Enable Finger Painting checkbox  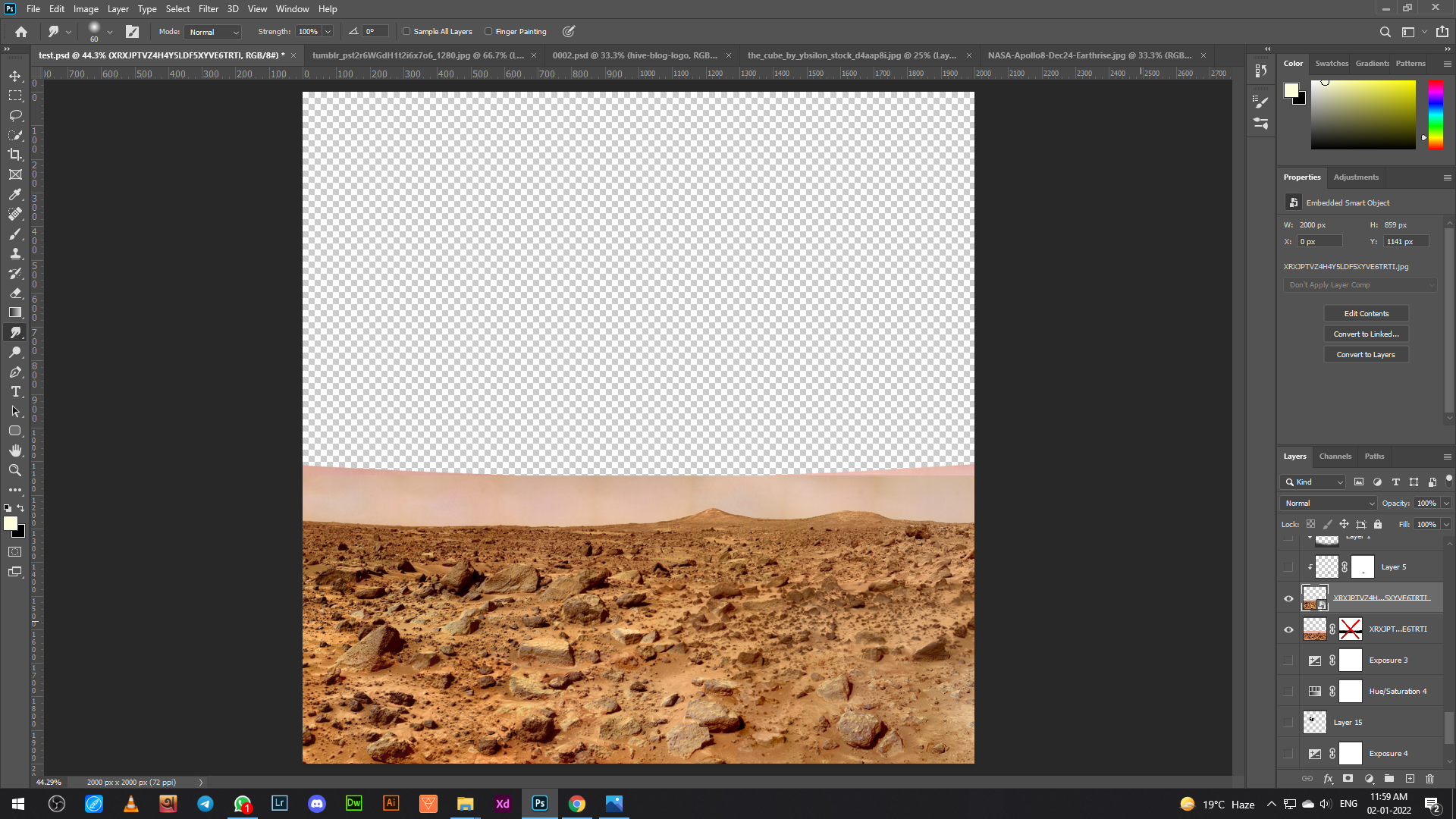click(488, 32)
